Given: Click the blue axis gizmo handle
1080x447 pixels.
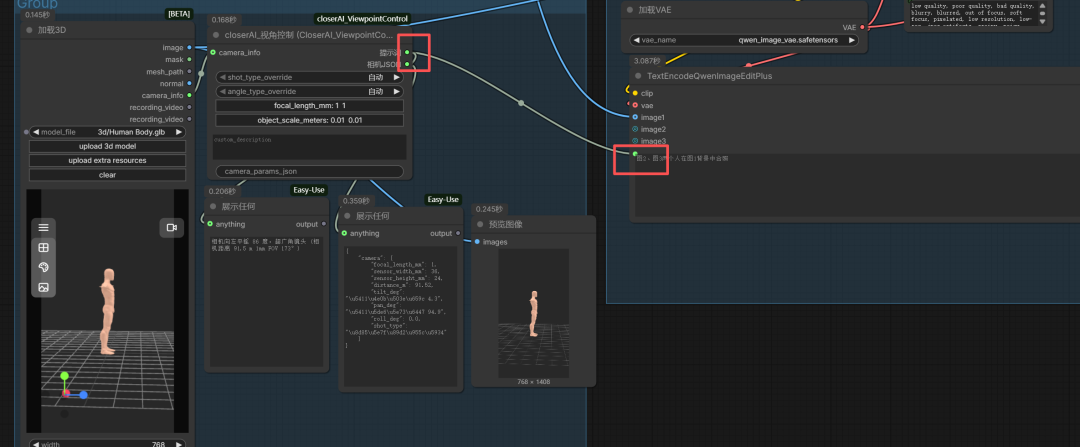Looking at the screenshot, I should point(83,395).
